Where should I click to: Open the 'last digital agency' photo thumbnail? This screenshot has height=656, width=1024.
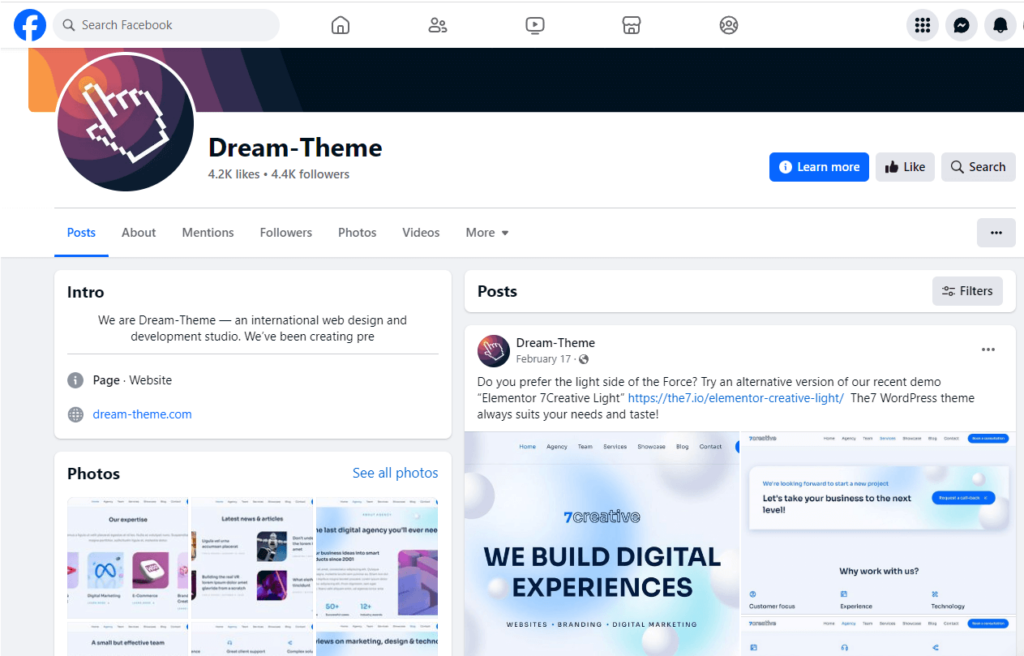377,558
